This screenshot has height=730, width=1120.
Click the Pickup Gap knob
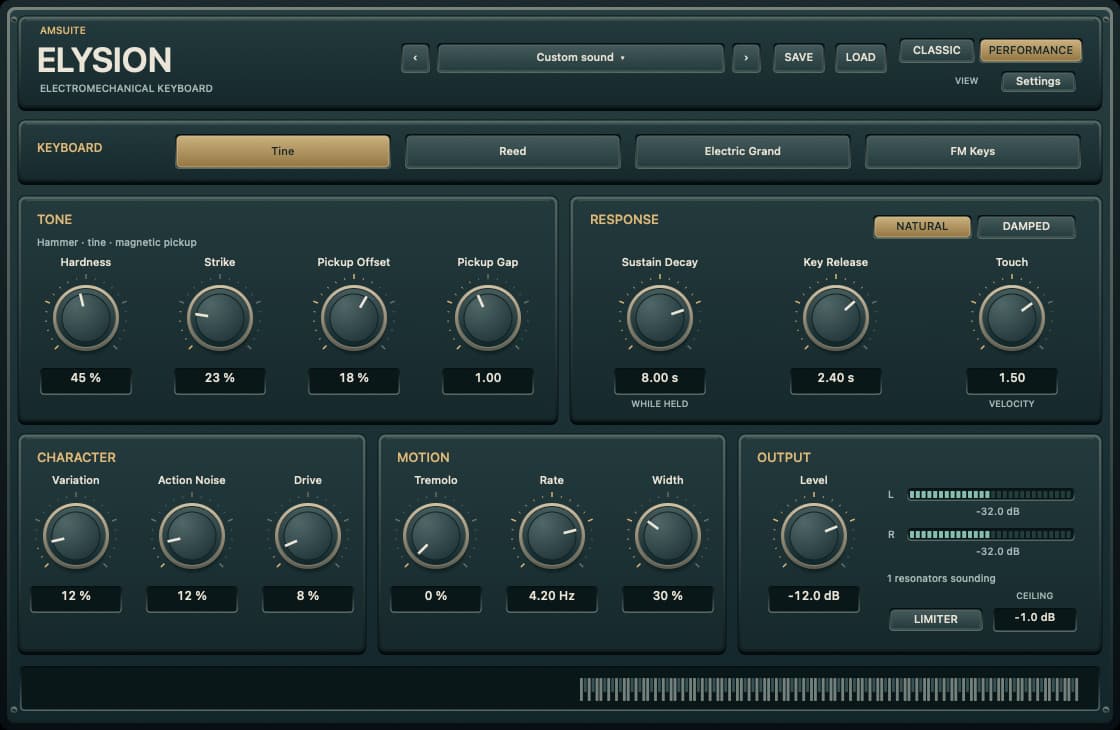488,318
